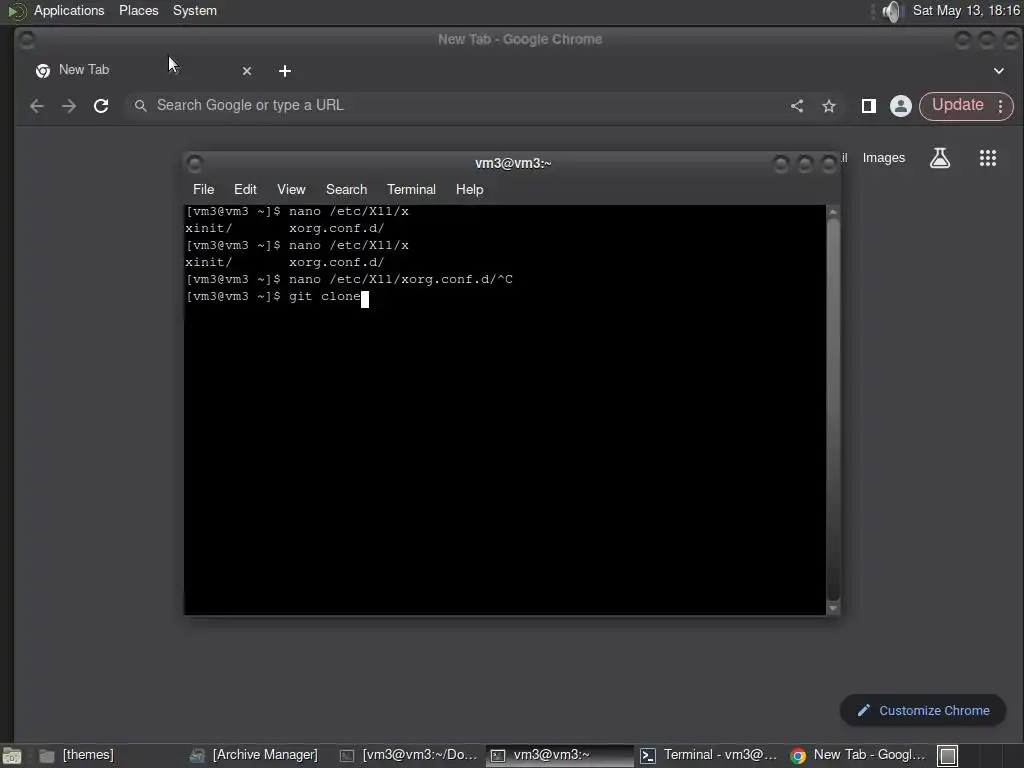Open the Images link on New Tab page
The image size is (1024, 768).
[x=884, y=157]
